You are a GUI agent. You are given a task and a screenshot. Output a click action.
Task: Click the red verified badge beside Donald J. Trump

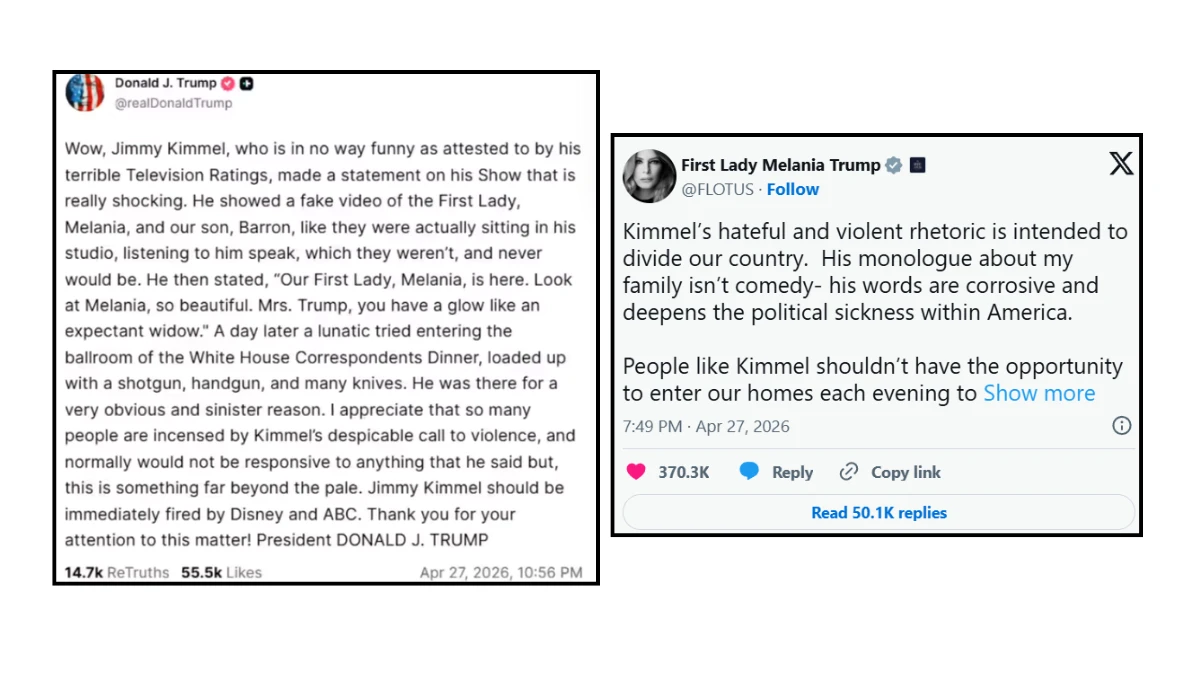228,83
